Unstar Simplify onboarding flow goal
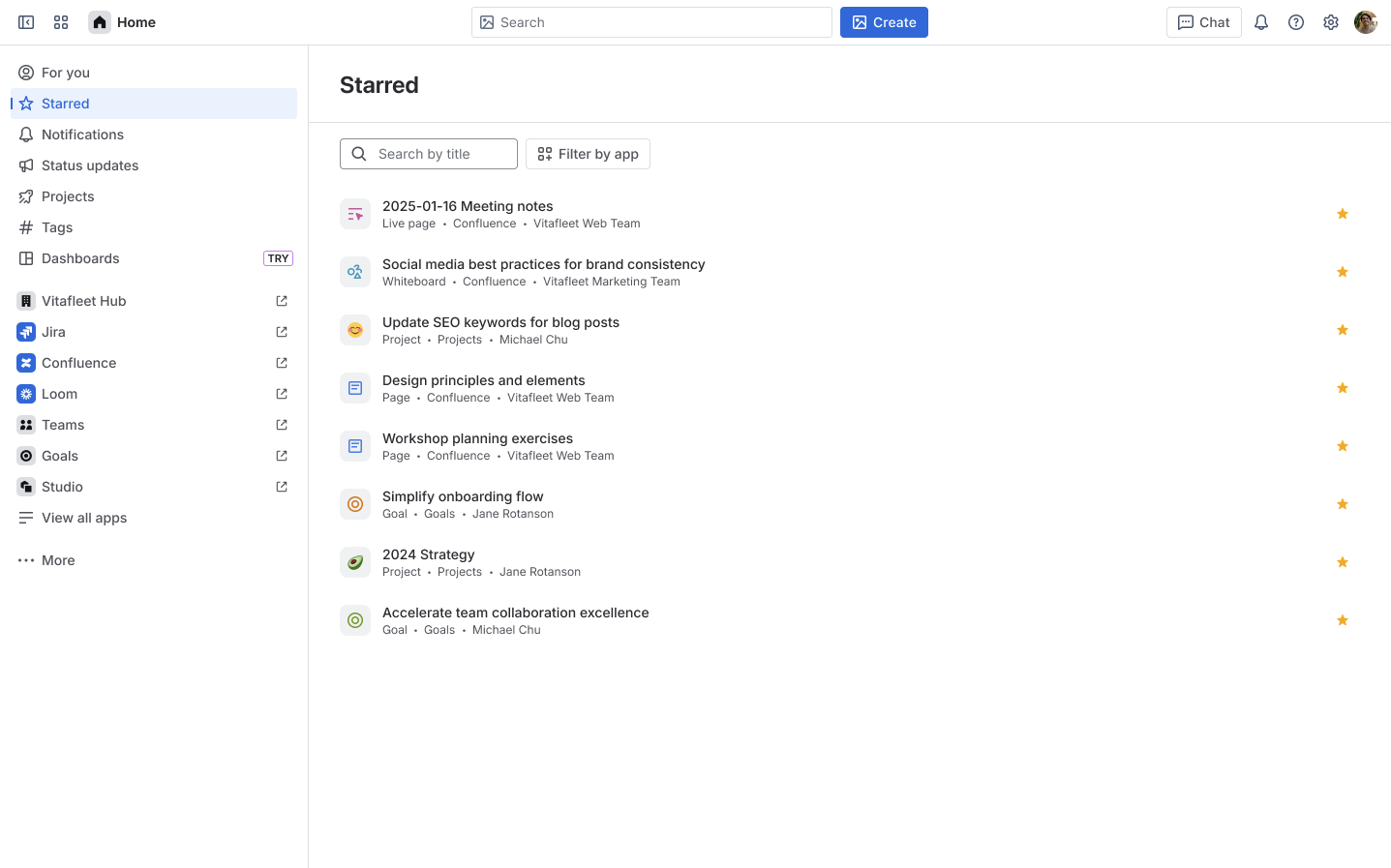This screenshot has width=1391, height=868. (x=1343, y=504)
